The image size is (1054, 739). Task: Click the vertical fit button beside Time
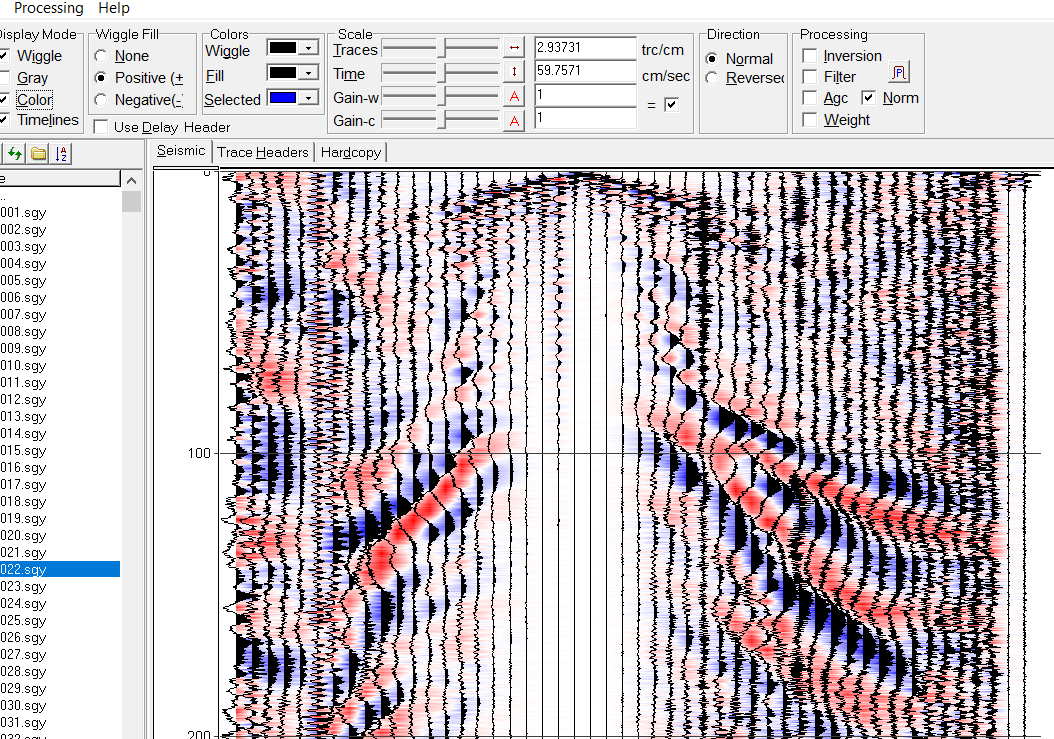click(x=514, y=72)
